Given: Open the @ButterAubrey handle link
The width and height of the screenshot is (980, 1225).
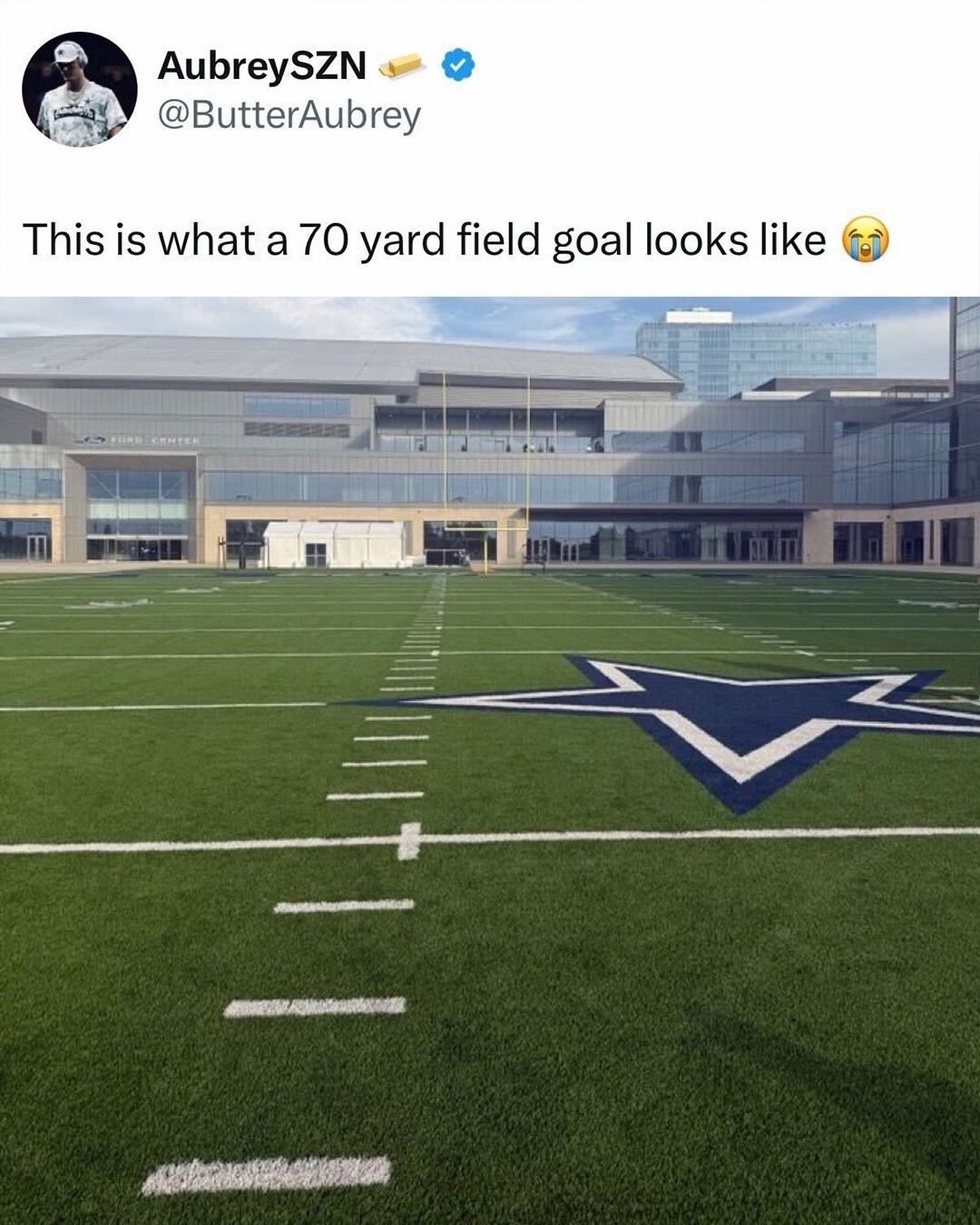Looking at the screenshot, I should point(289,116).
